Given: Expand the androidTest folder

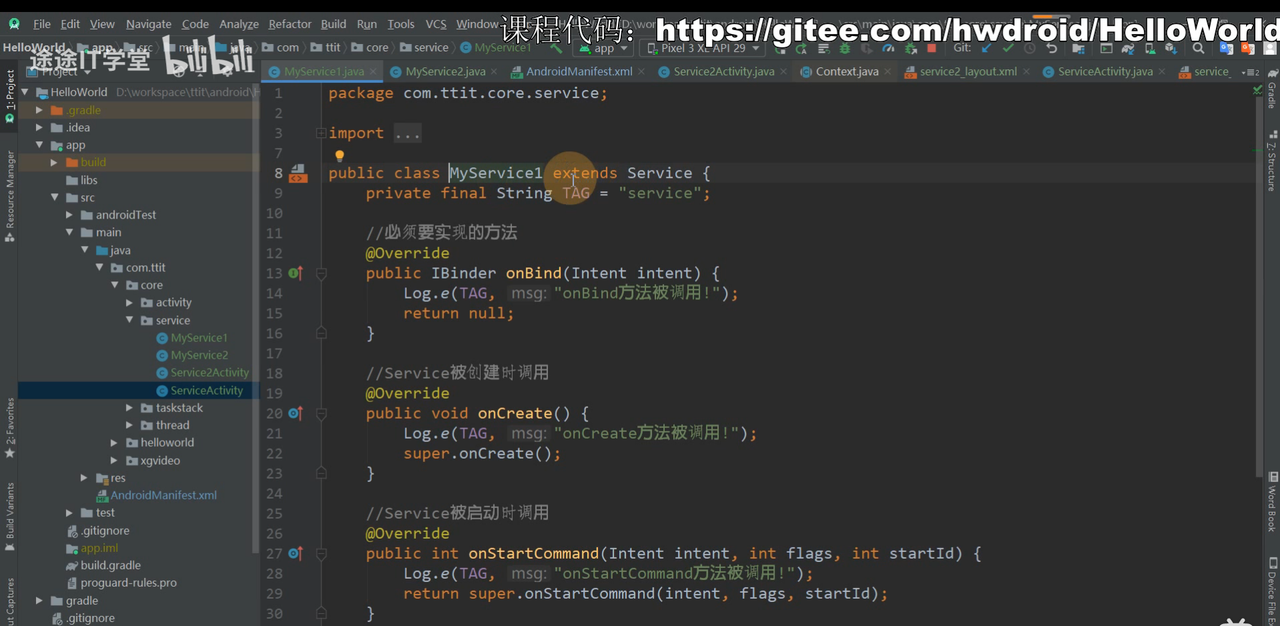Looking at the screenshot, I should point(70,215).
